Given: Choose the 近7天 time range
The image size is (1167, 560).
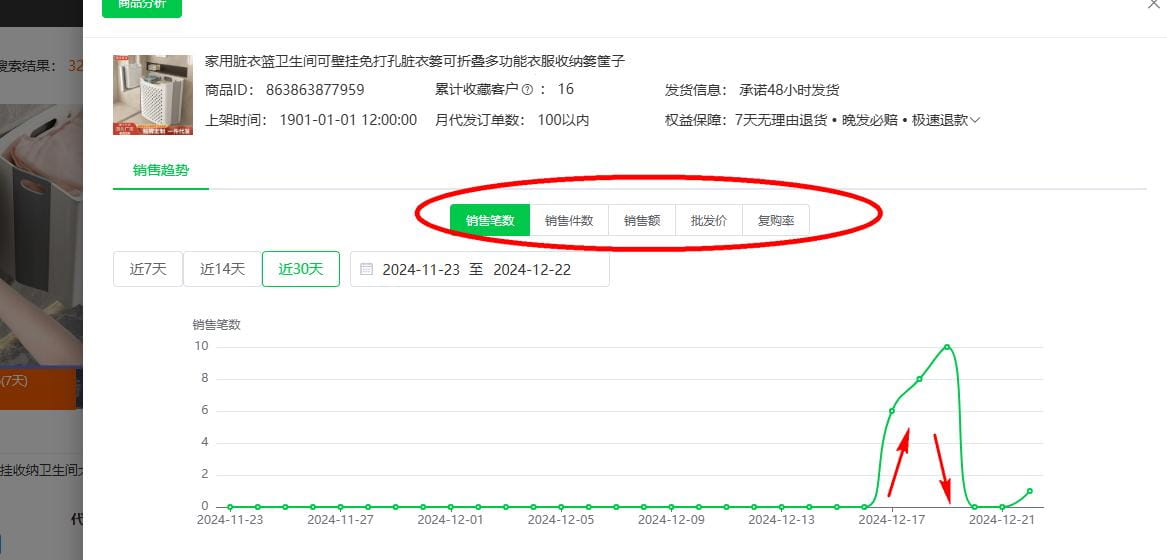Looking at the screenshot, I should 148,269.
